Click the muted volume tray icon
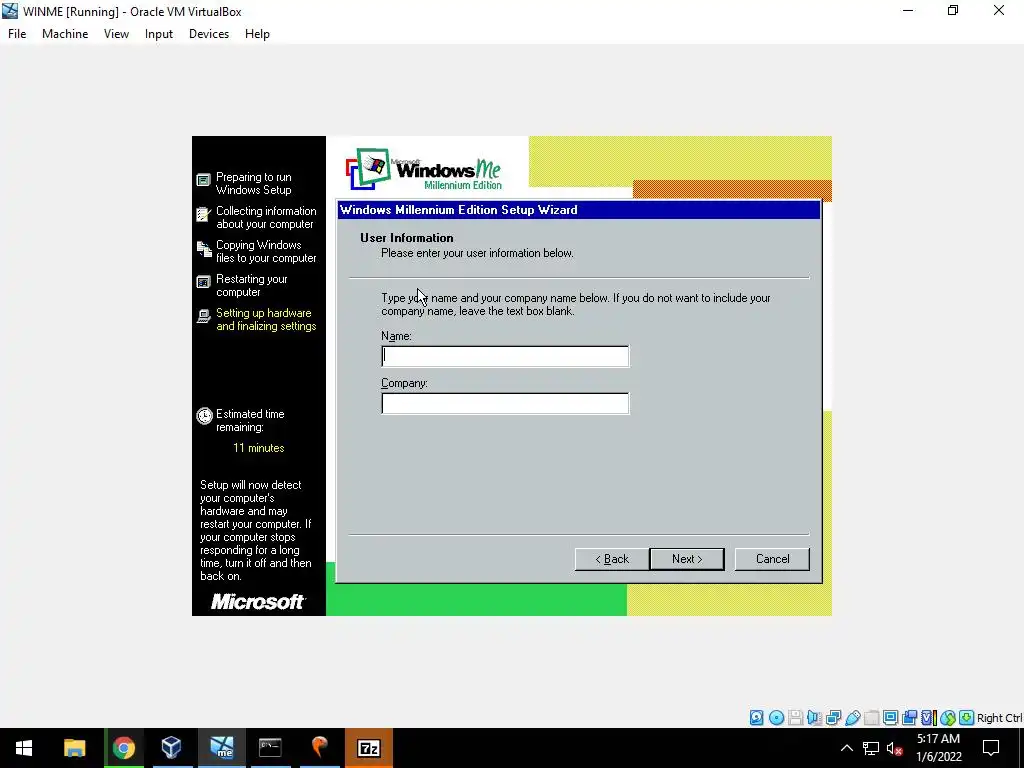This screenshot has height=768, width=1024. pos(895,748)
